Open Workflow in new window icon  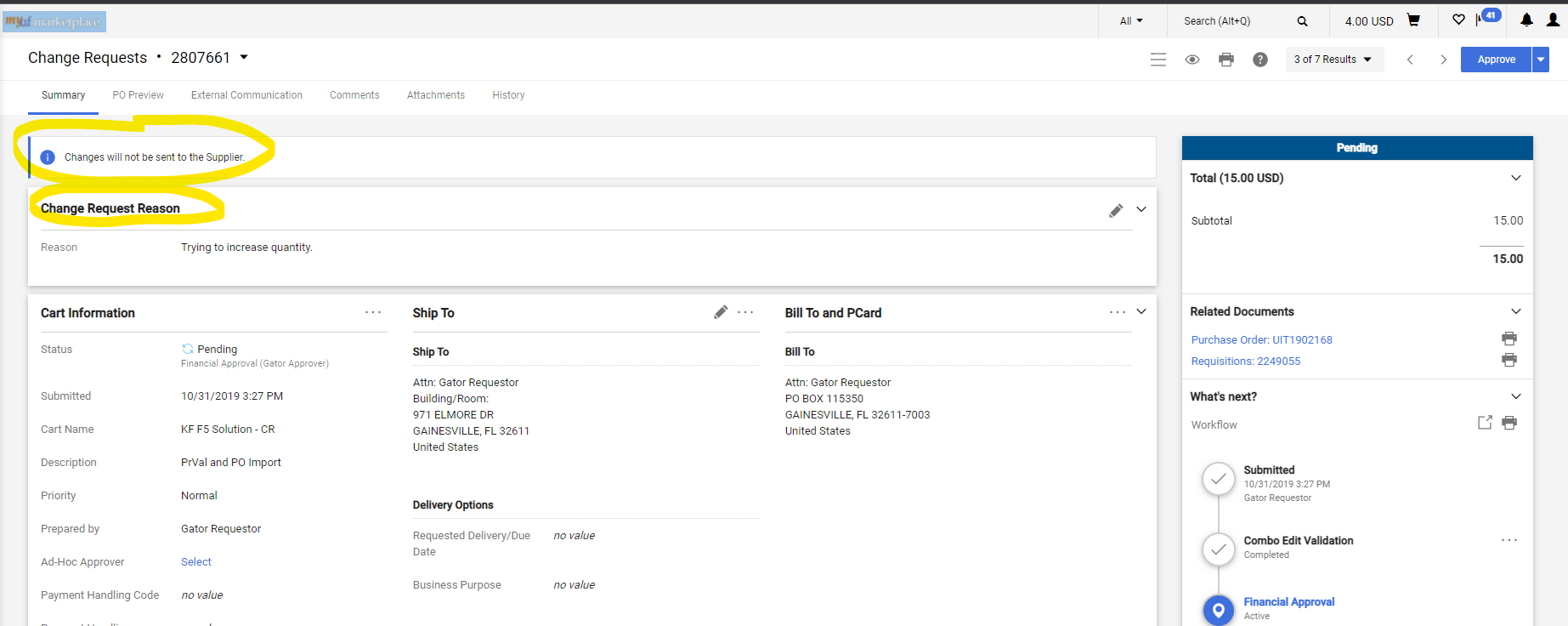pyautogui.click(x=1485, y=423)
